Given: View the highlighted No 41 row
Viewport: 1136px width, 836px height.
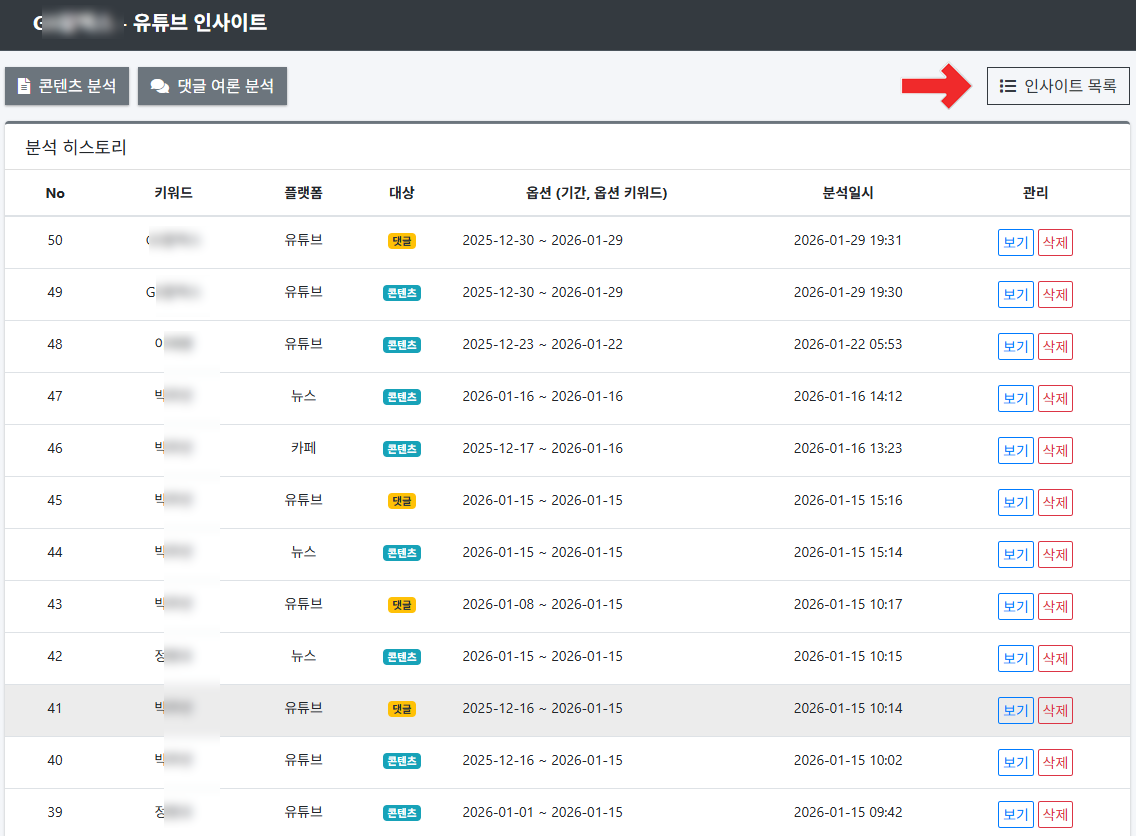Looking at the screenshot, I should pyautogui.click(x=1015, y=710).
